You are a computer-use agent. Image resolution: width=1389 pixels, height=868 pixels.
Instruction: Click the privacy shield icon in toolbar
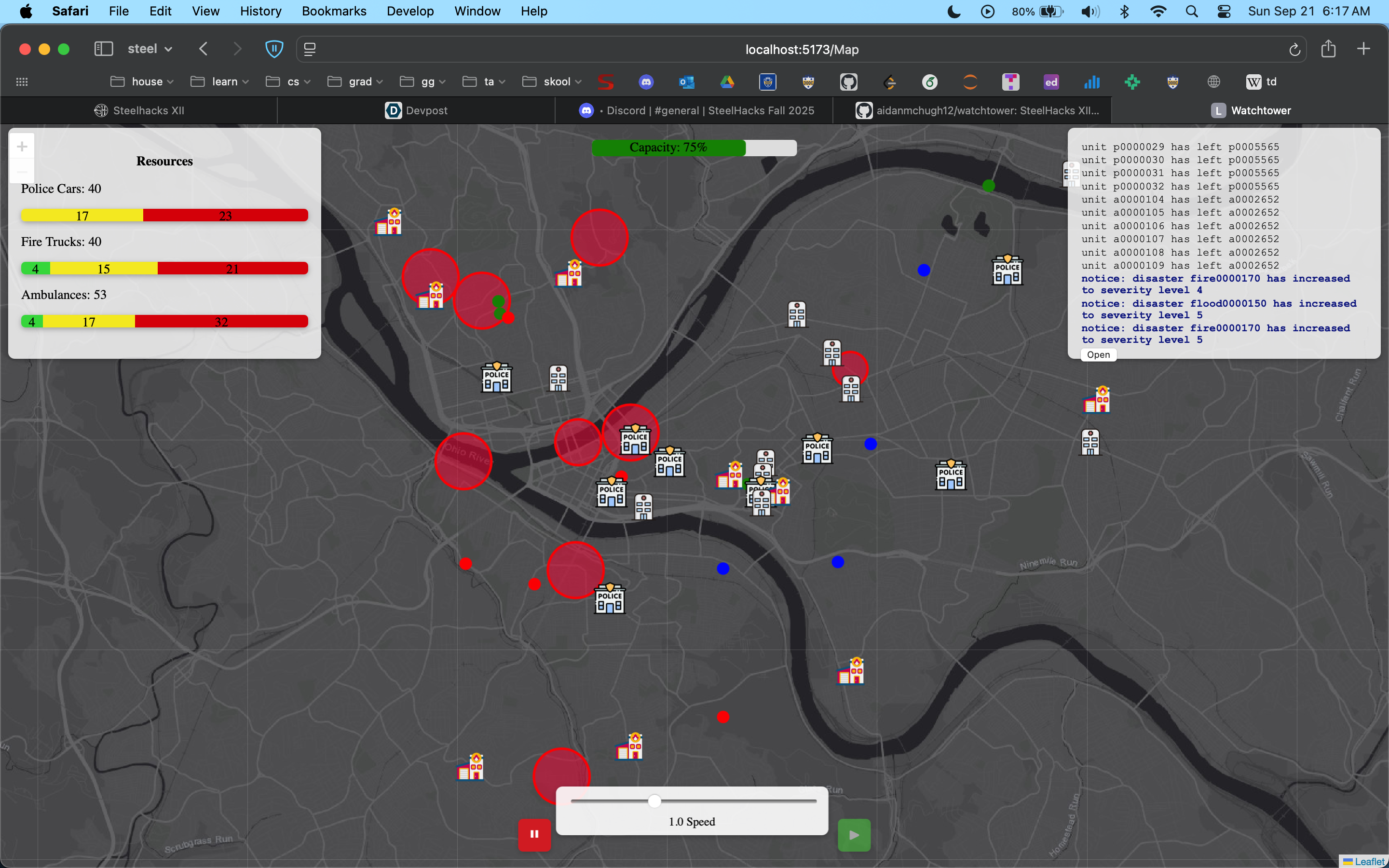point(274,49)
